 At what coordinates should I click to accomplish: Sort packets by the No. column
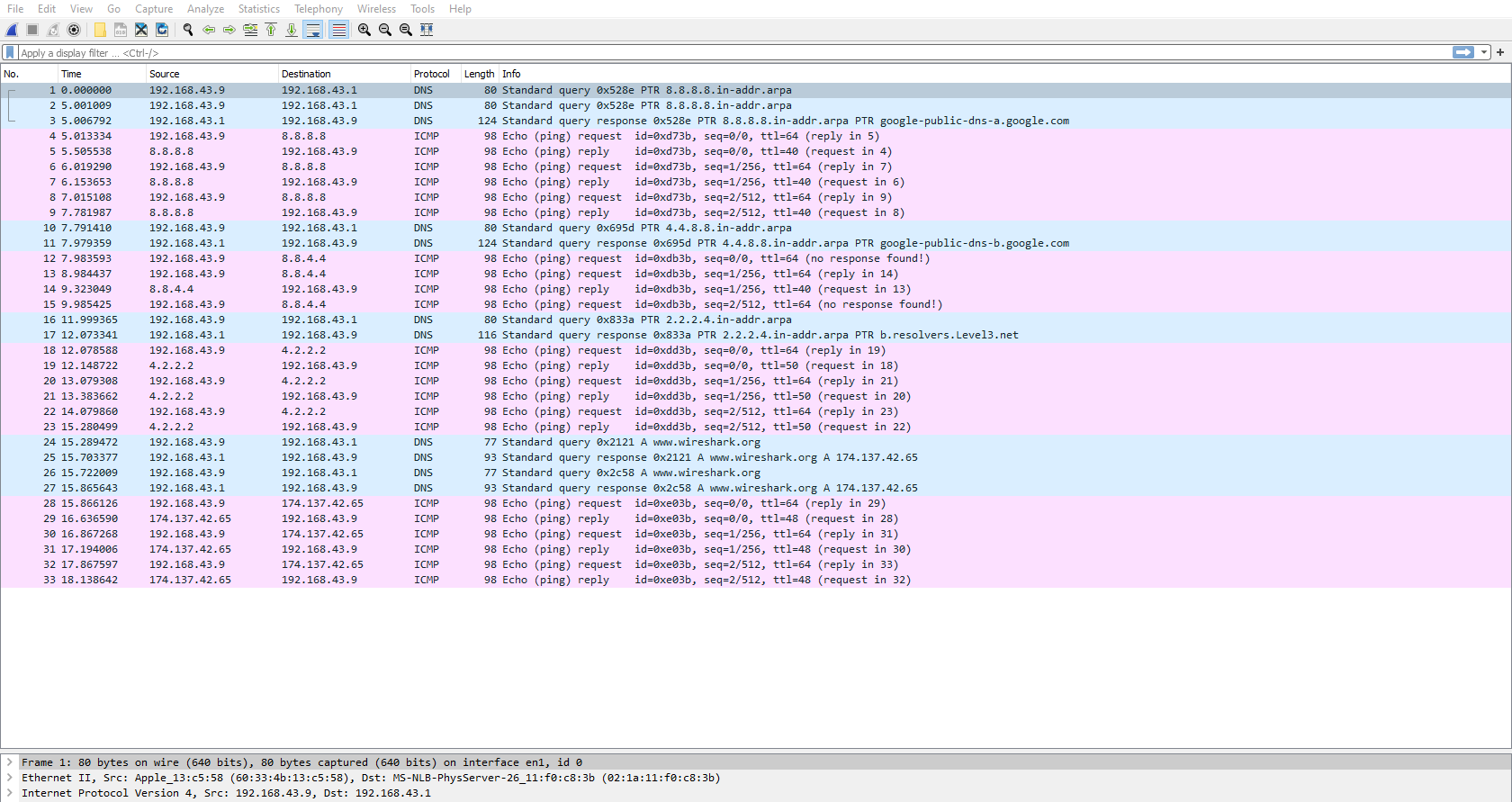30,74
